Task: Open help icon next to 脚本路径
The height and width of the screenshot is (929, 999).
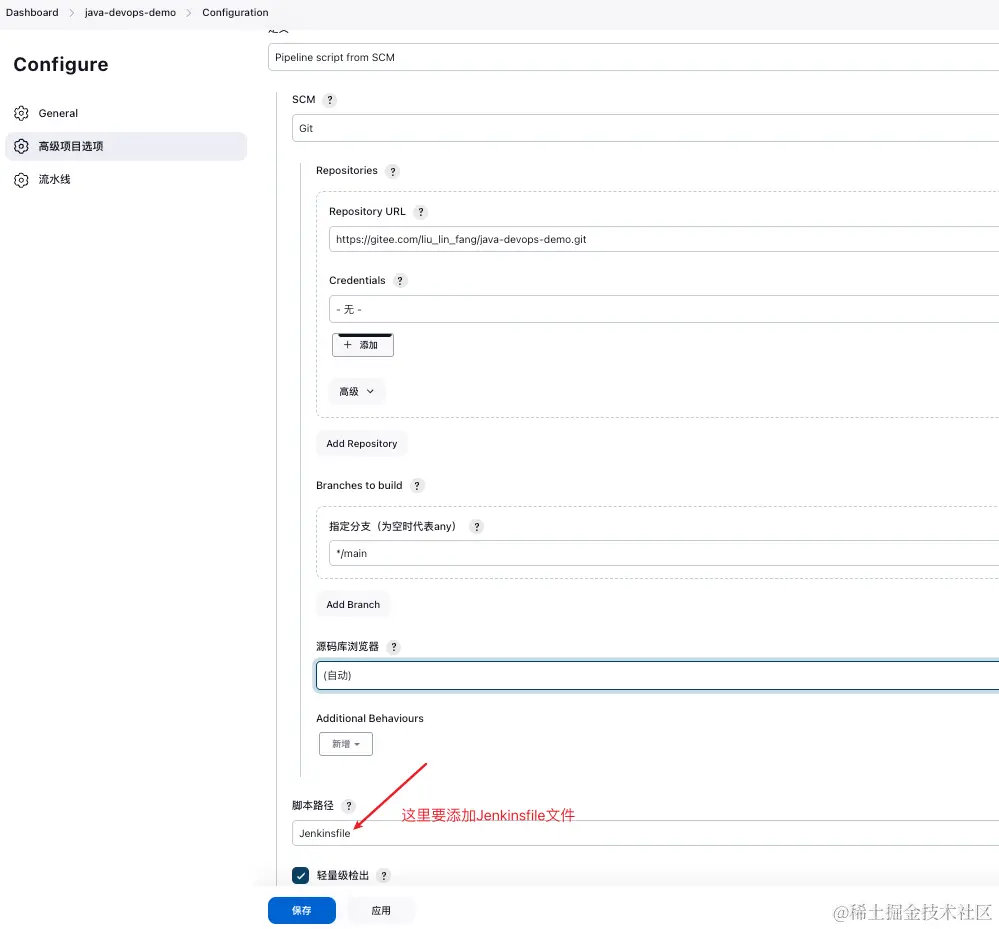Action: click(349, 806)
